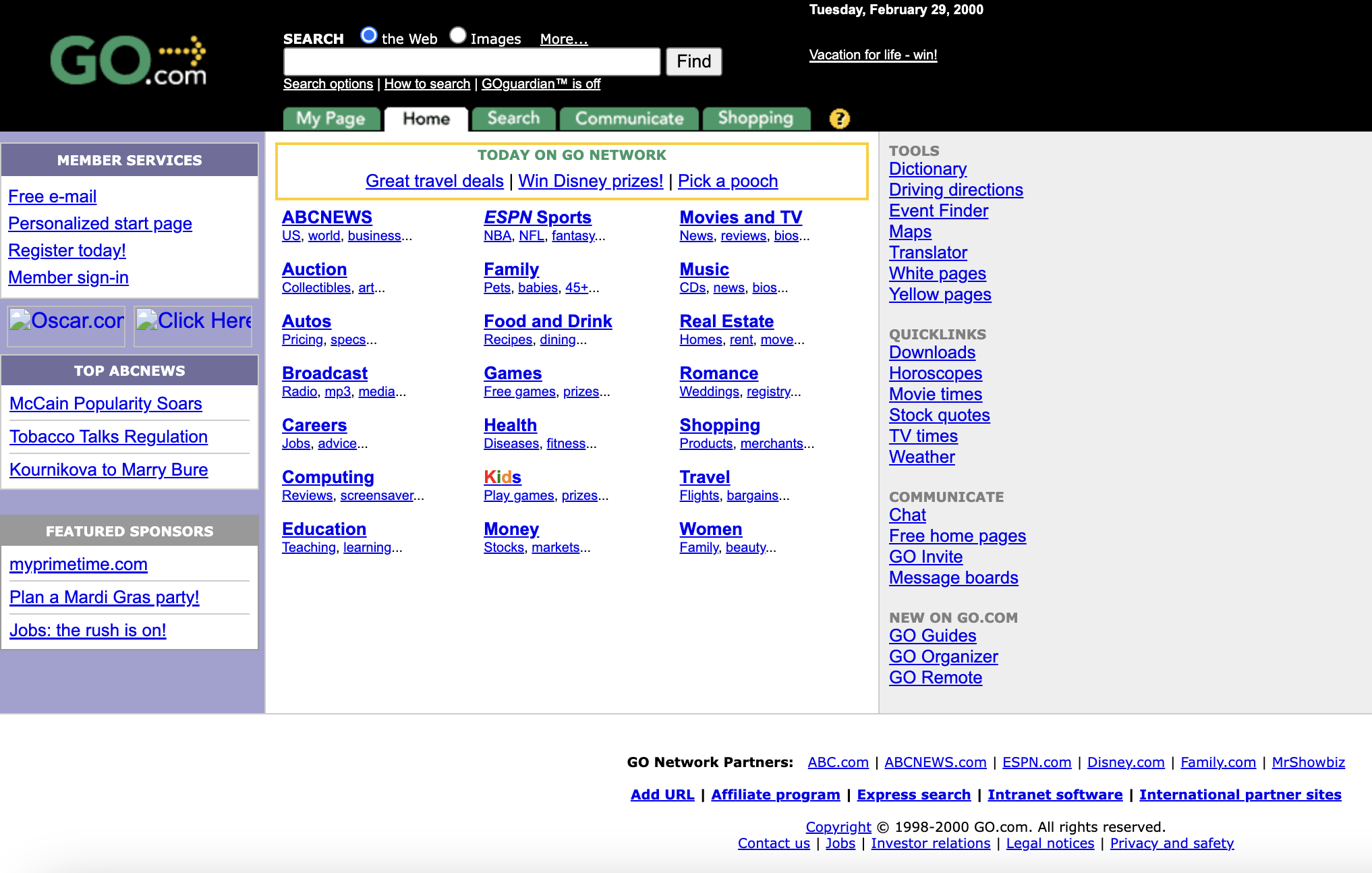Switch to the My Page tab
The width and height of the screenshot is (1372, 873).
pyautogui.click(x=331, y=119)
